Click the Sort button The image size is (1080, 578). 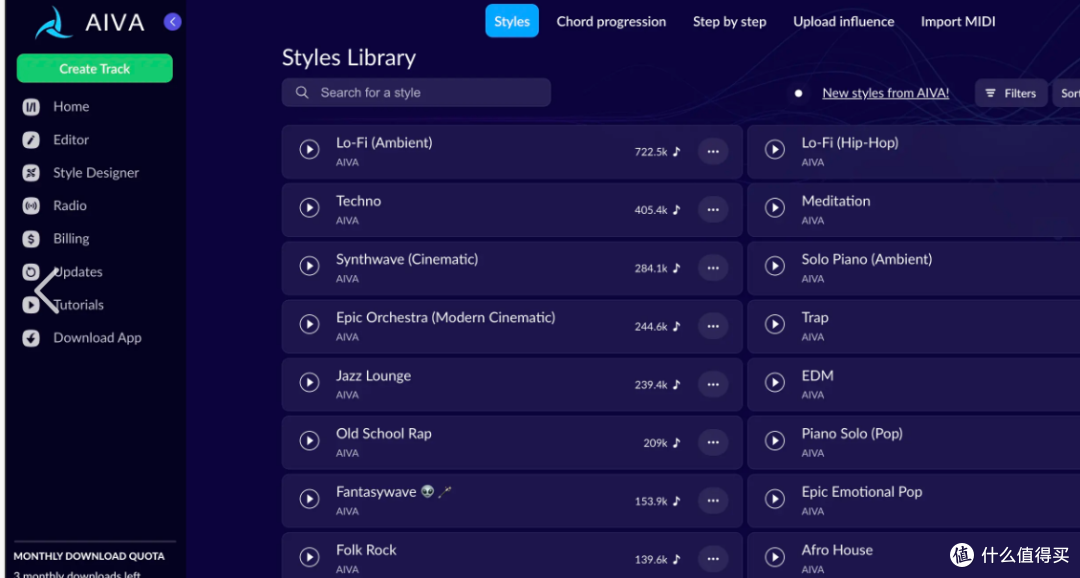[x=1067, y=93]
